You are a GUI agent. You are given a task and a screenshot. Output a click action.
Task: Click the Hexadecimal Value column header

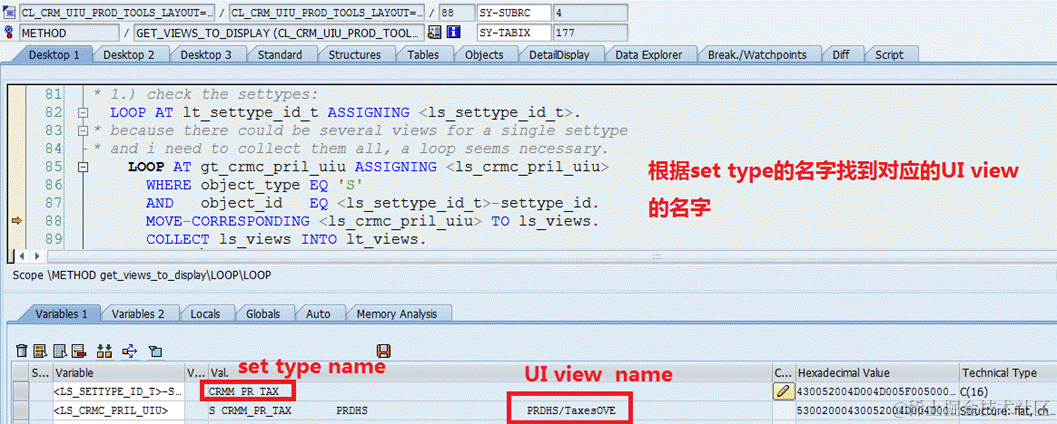(x=877, y=372)
